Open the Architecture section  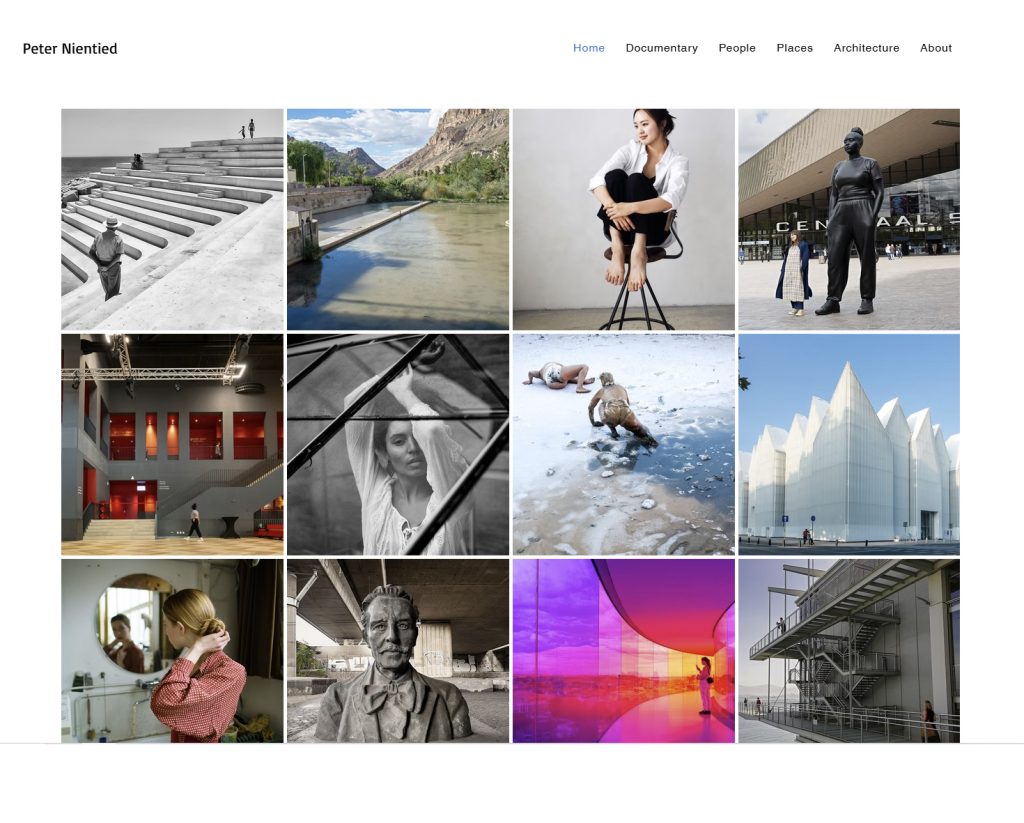(x=866, y=48)
